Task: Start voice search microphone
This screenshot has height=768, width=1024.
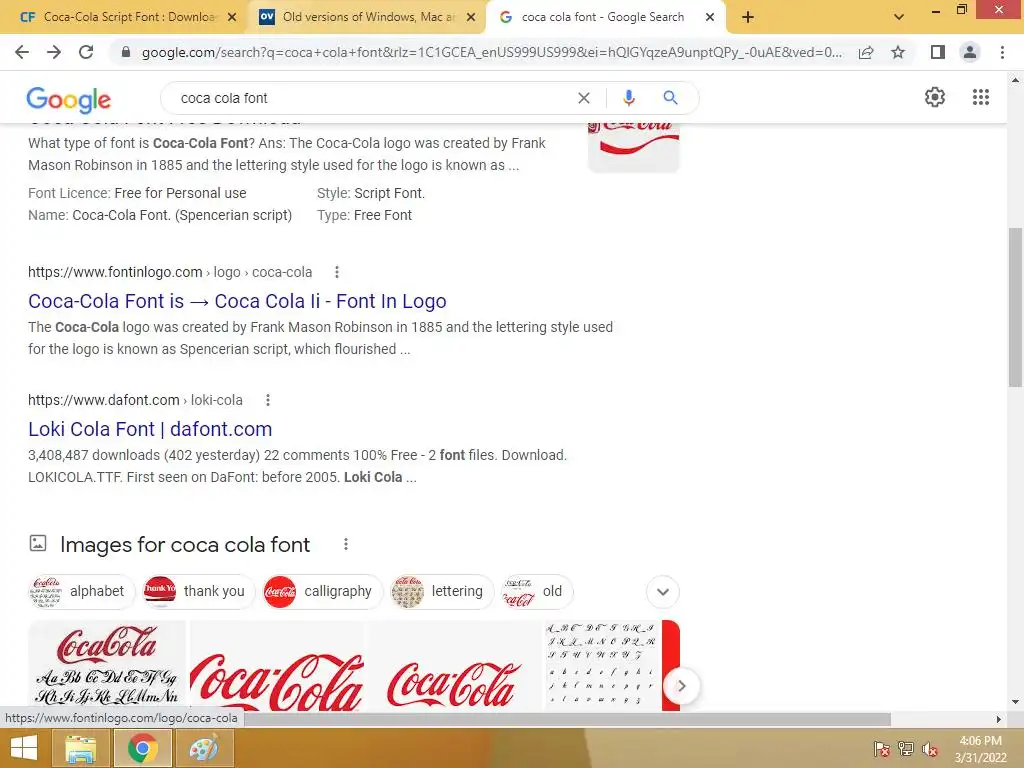Action: [x=628, y=98]
